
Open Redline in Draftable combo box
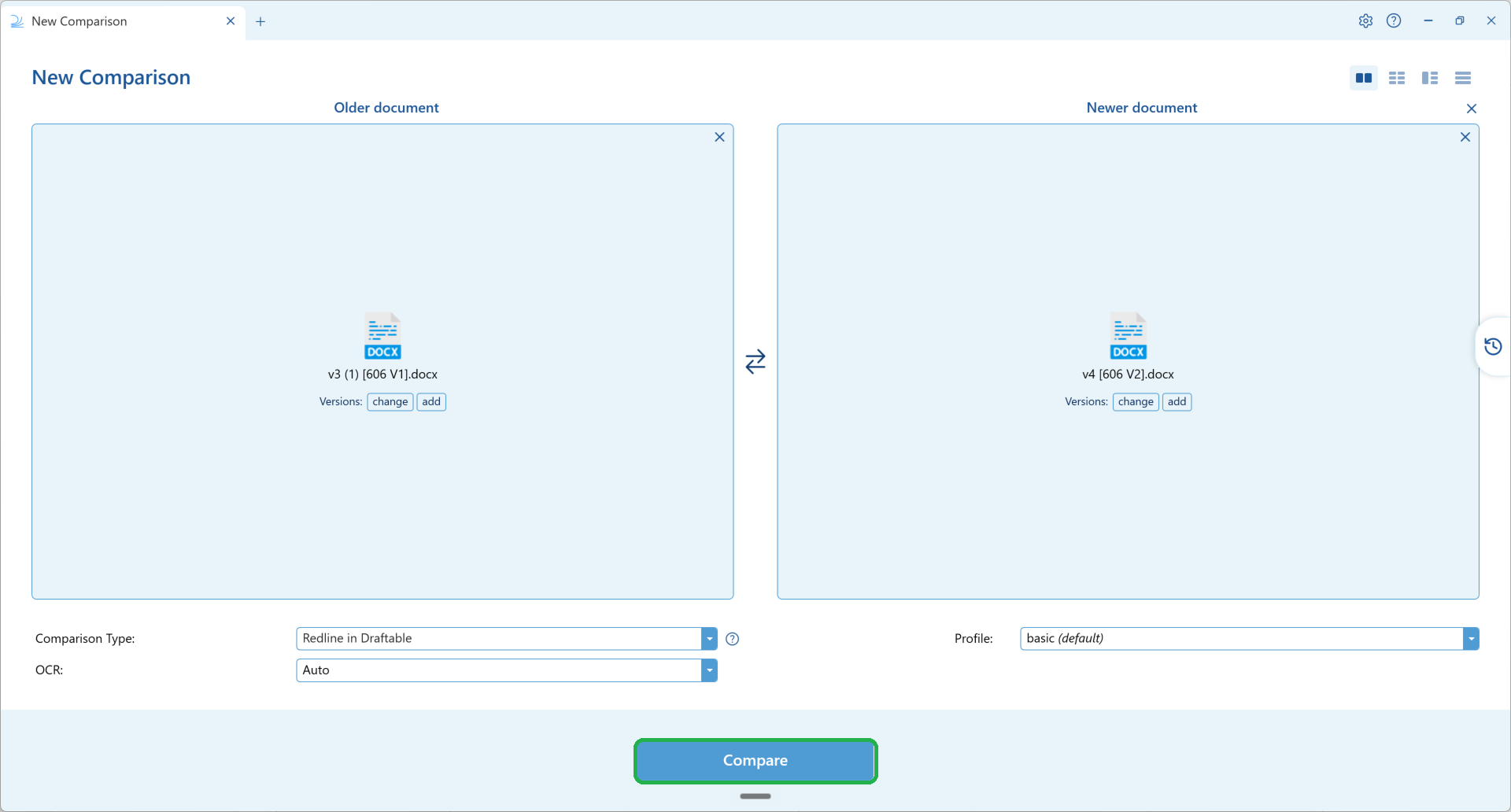(x=507, y=639)
